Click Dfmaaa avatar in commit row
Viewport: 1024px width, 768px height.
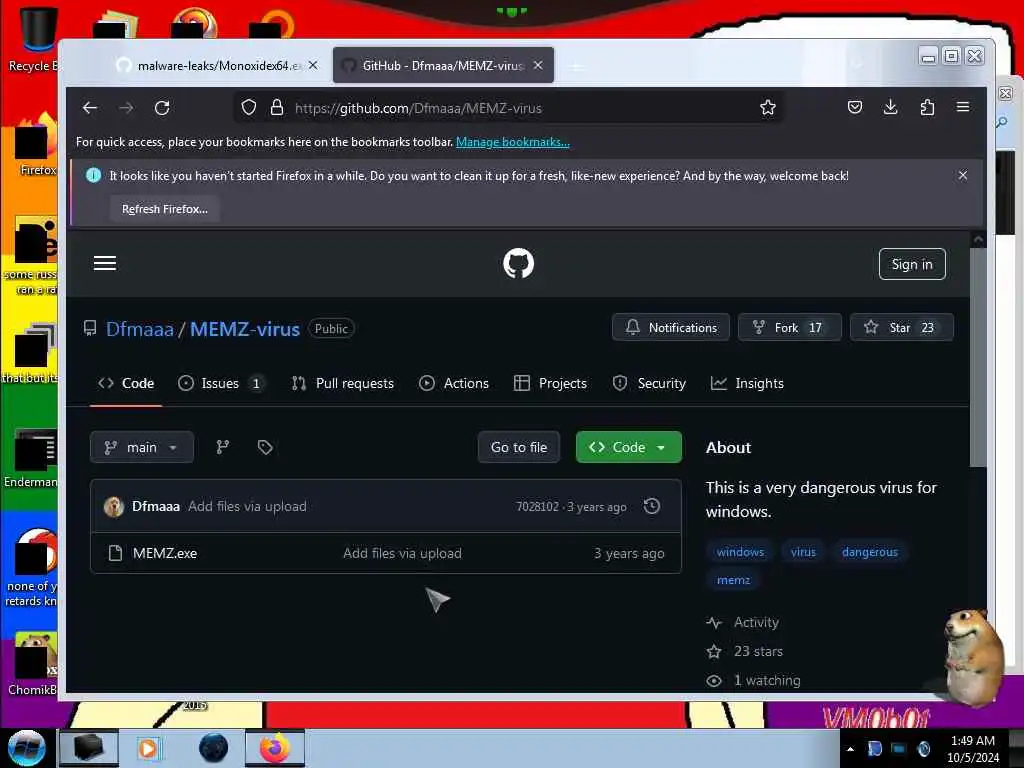point(114,507)
